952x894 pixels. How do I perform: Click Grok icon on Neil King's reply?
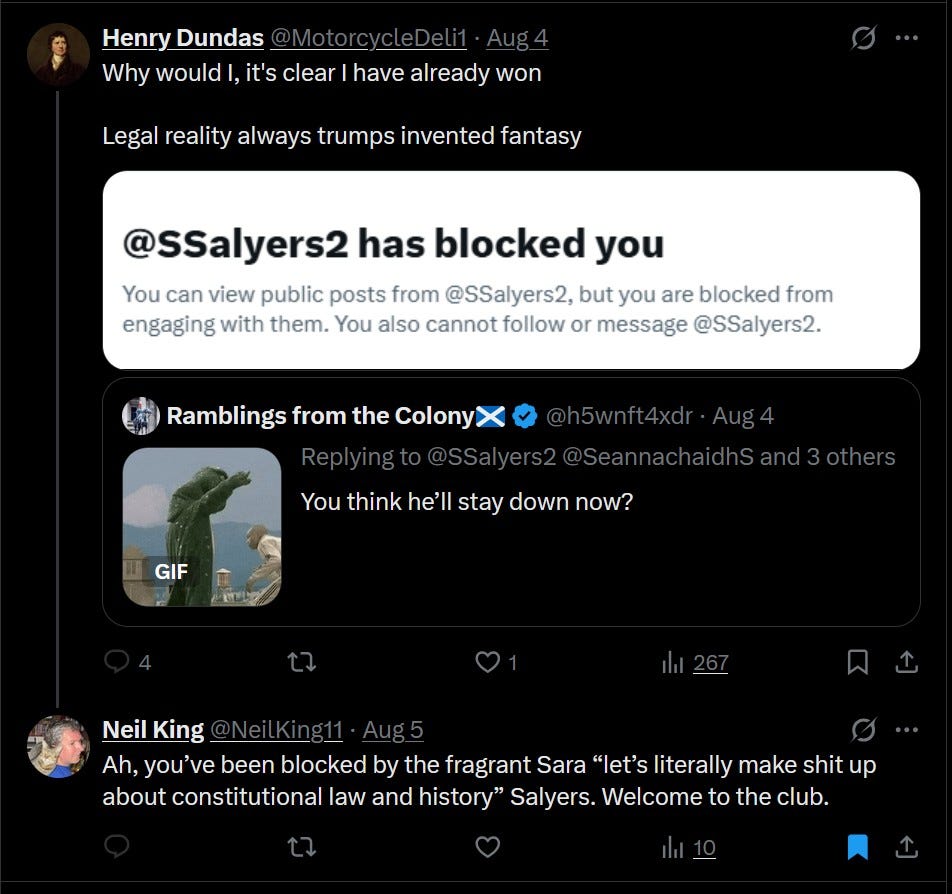863,729
